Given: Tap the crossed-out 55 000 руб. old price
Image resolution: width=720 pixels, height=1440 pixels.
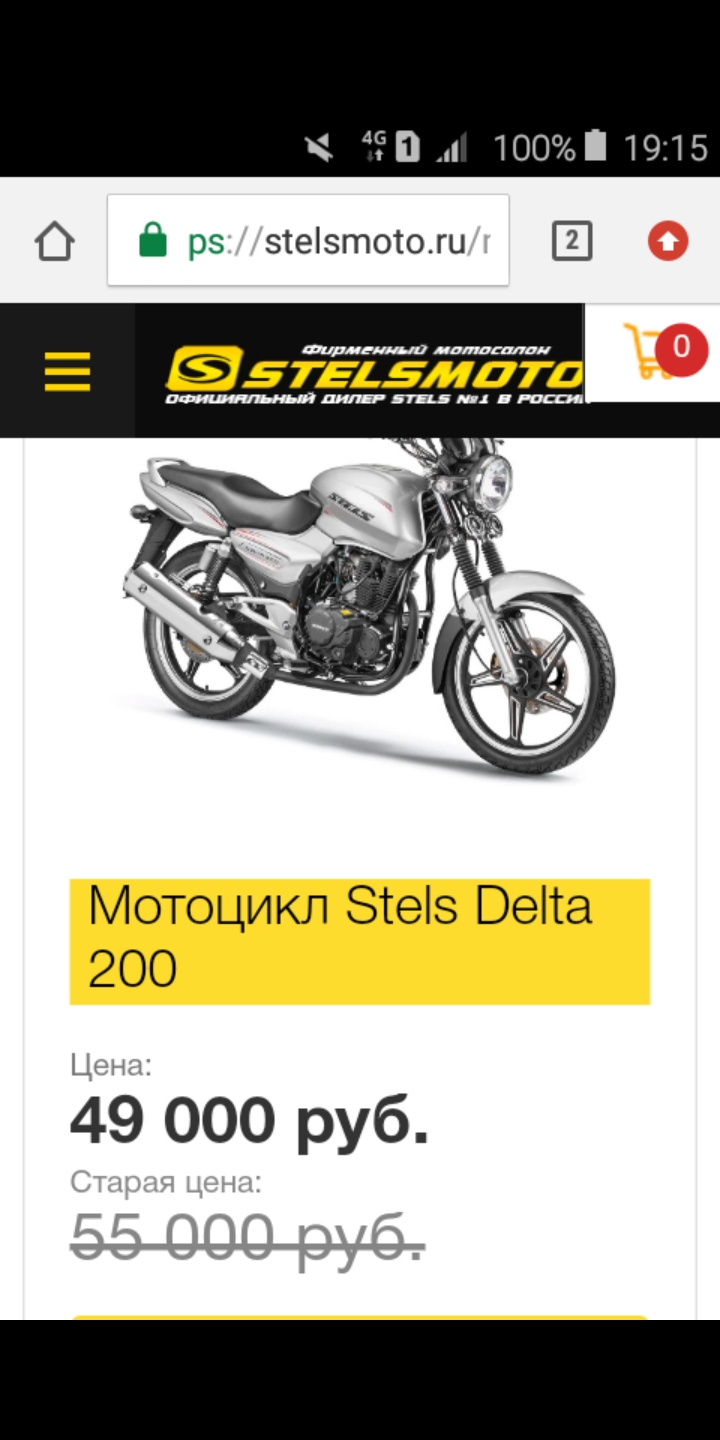Looking at the screenshot, I should pos(248,1236).
